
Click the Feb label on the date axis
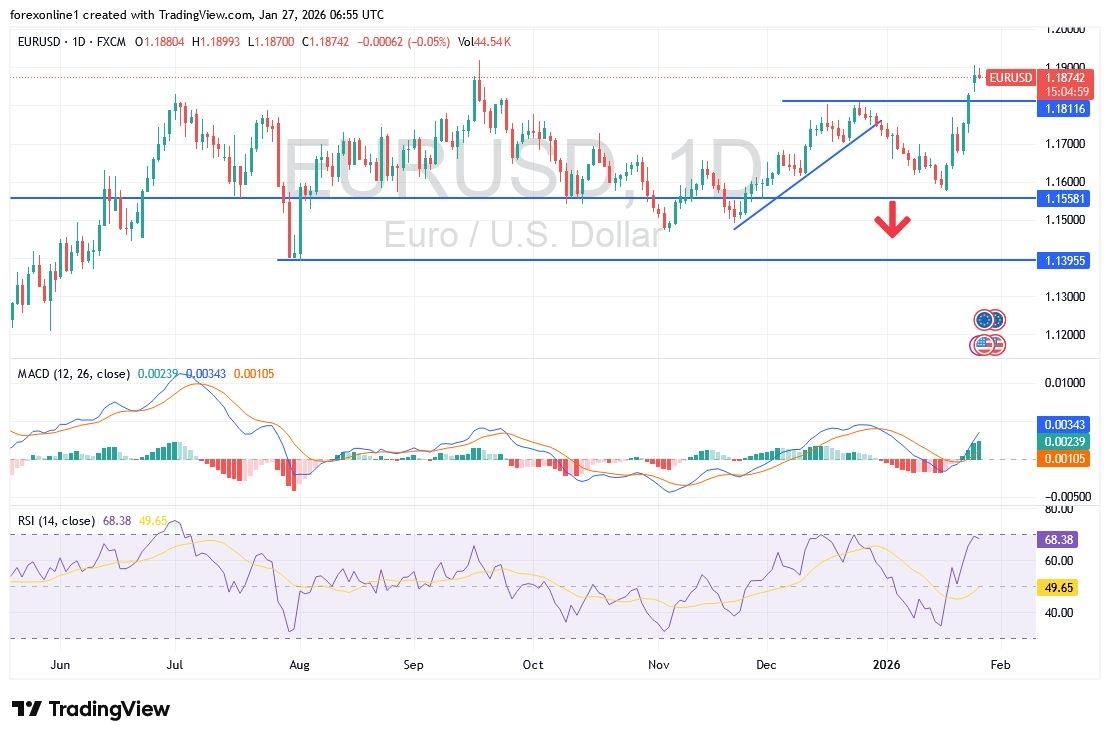tap(999, 664)
